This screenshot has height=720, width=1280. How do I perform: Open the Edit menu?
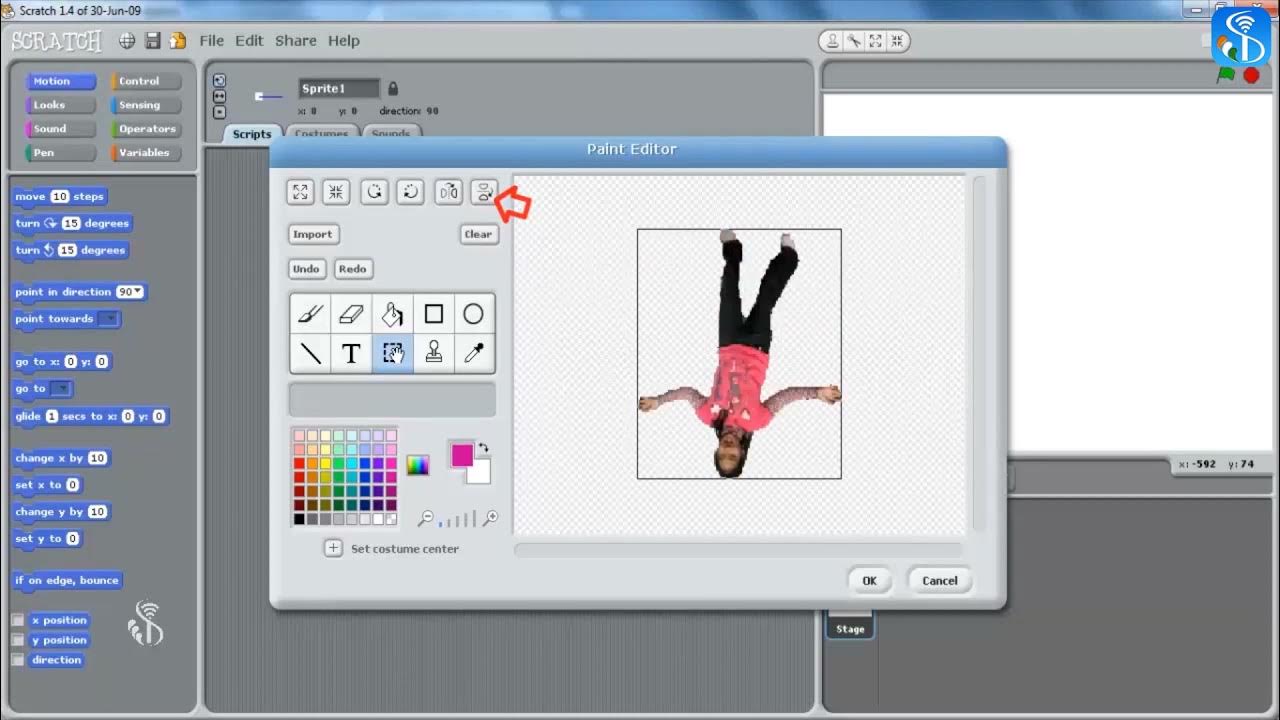(249, 41)
